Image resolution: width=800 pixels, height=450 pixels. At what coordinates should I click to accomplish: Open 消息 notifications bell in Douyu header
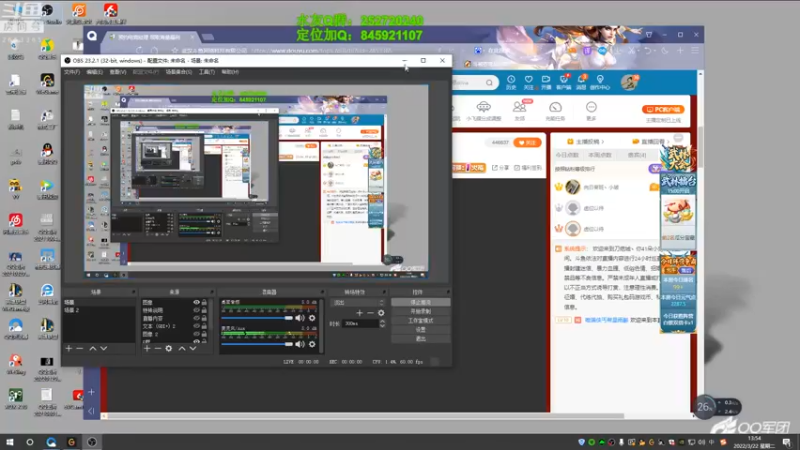point(581,82)
